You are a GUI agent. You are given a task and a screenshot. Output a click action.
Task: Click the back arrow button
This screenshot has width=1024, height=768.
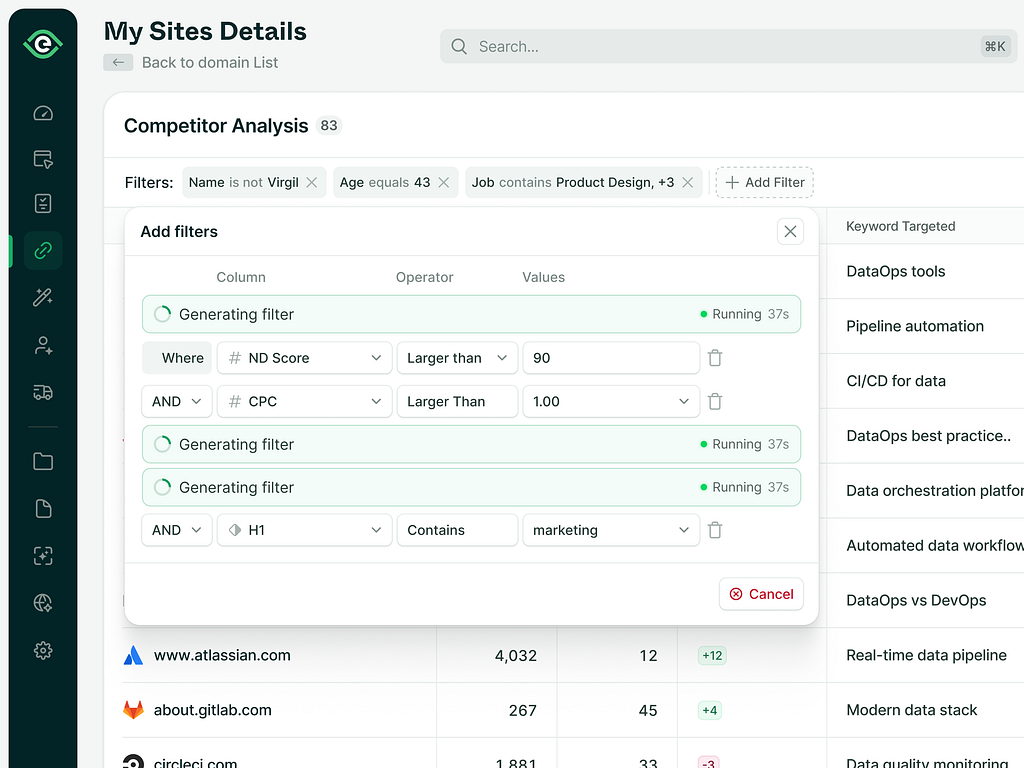tap(118, 63)
